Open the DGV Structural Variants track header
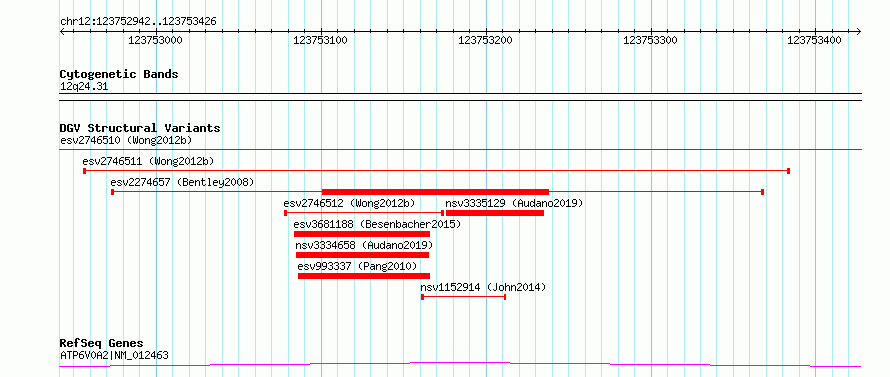This screenshot has height=377, width=890. 140,128
